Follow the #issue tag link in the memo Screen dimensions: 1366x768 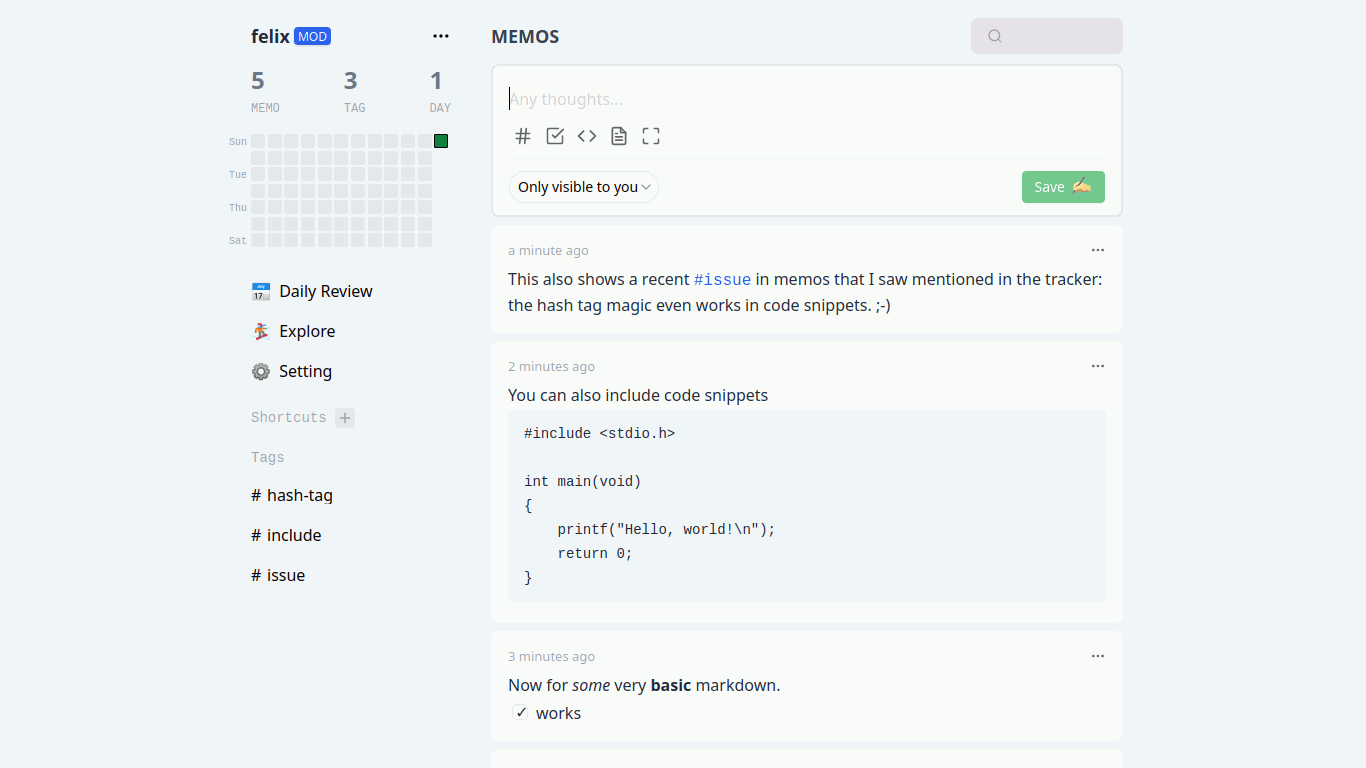(x=722, y=280)
